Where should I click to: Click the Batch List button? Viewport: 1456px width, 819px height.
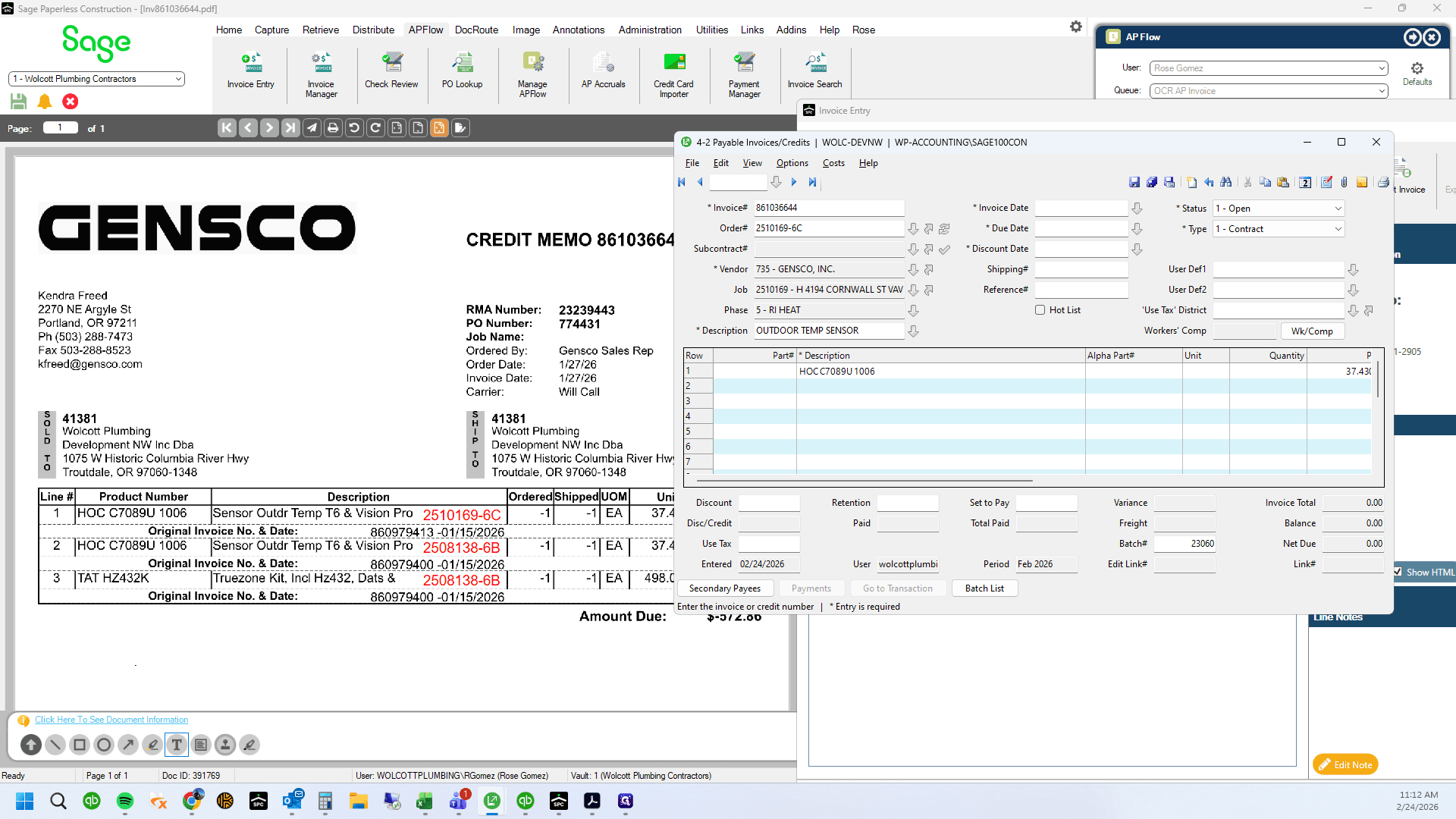984,588
